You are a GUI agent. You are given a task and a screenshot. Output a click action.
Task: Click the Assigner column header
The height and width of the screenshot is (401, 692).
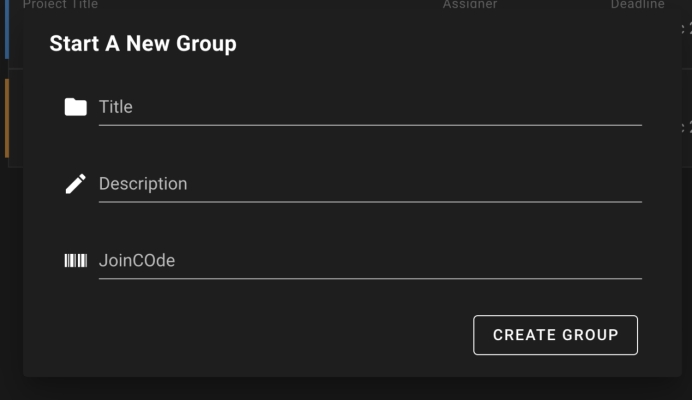[470, 5]
